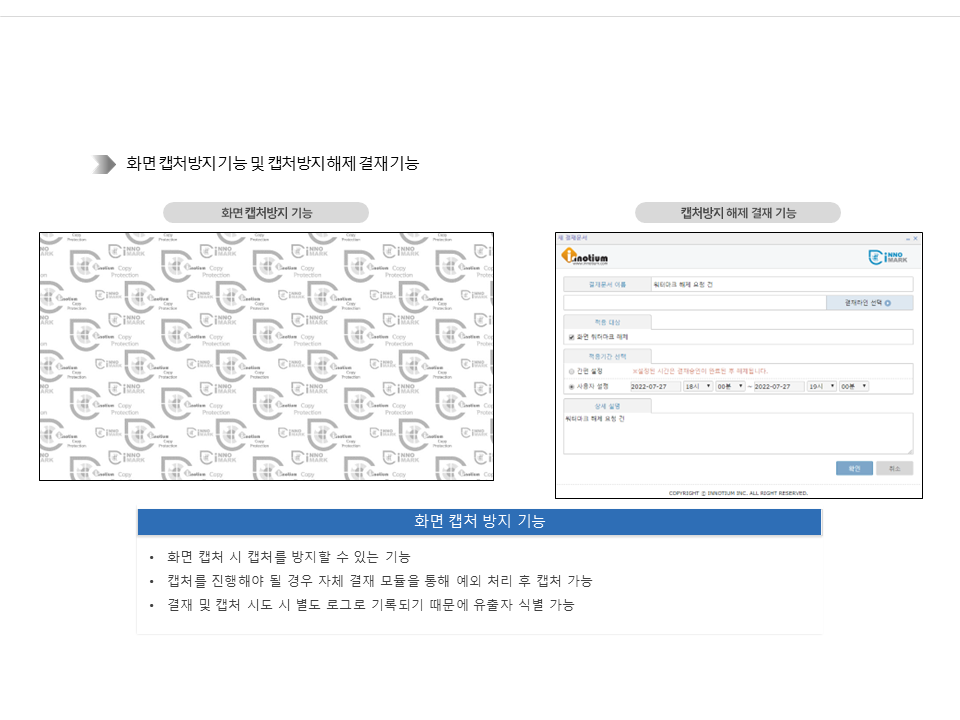Click the 결재문서 이름 text field
The width and height of the screenshot is (960, 720).
click(780, 285)
